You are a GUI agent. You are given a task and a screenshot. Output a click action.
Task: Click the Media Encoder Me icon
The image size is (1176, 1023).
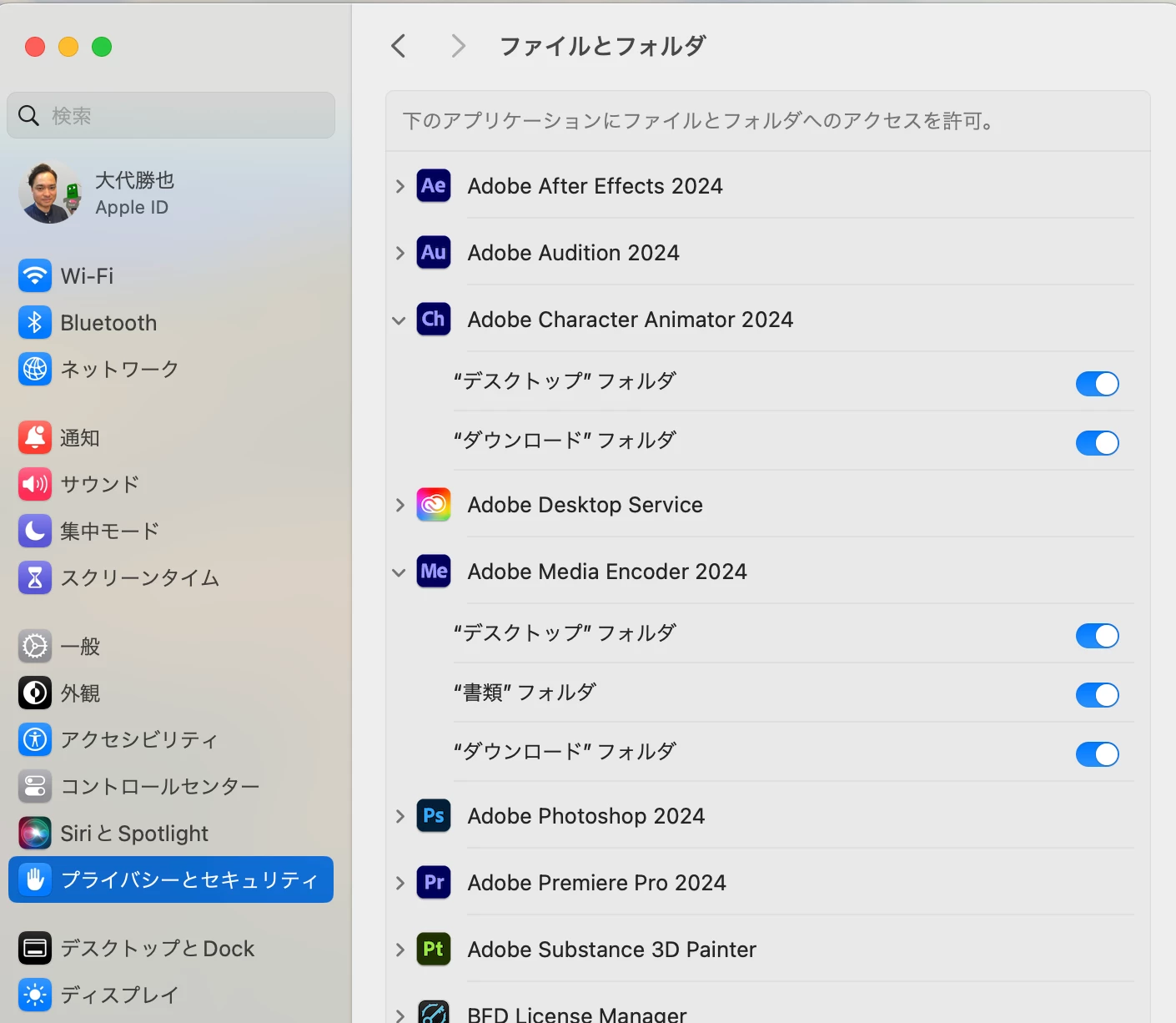(x=434, y=571)
